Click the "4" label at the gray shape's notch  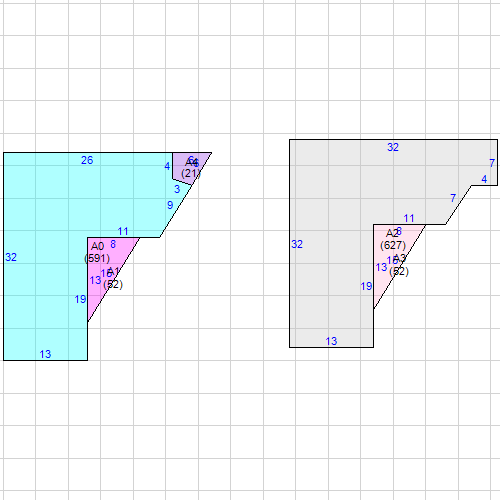pyautogui.click(x=484, y=179)
